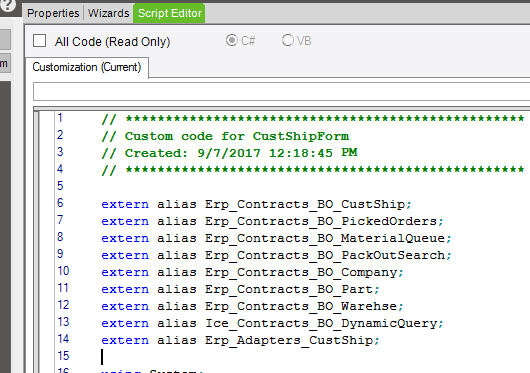The height and width of the screenshot is (373, 530).
Task: Click the Erp_Contracts_BO_PickedOrders alias line
Action: [272, 221]
